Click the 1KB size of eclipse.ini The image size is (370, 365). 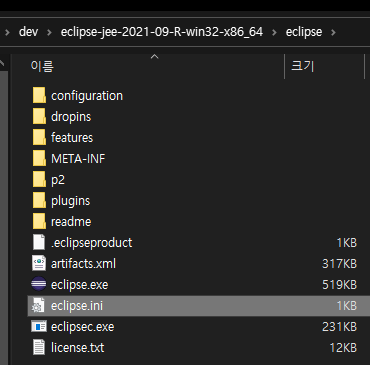tap(347, 306)
